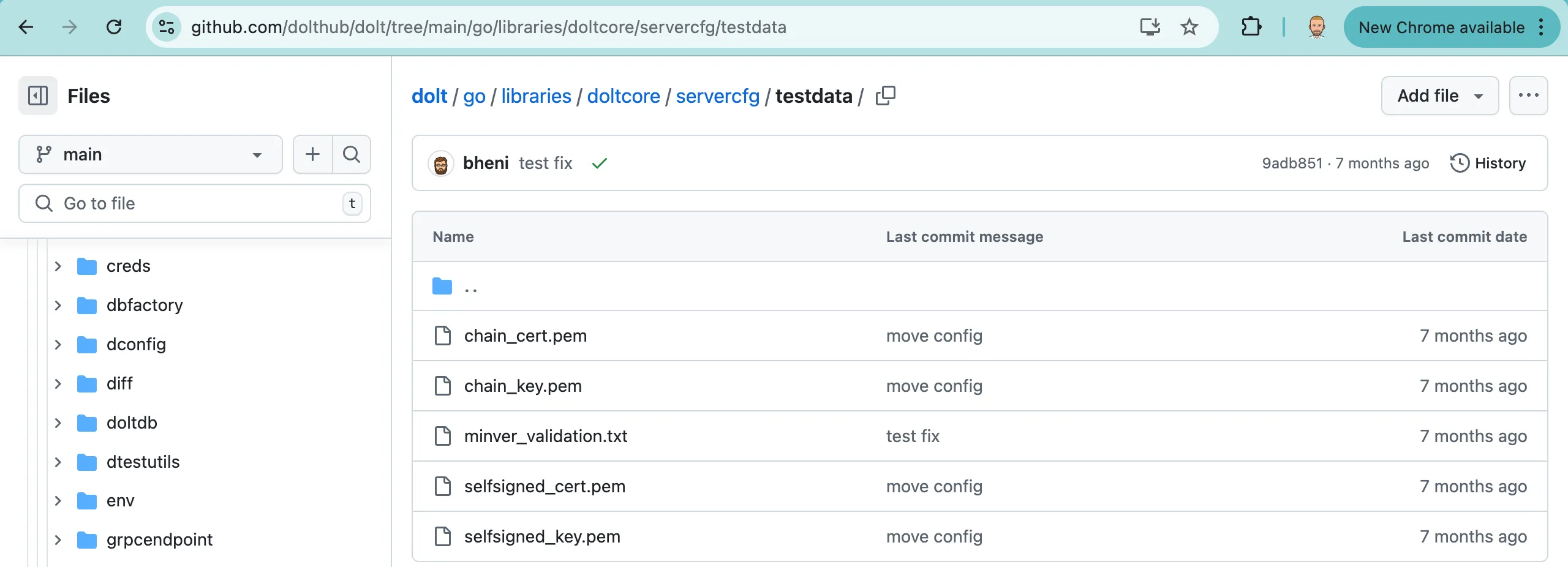Image resolution: width=1568 pixels, height=567 pixels.
Task: Open minver_validation.txt file
Action: click(545, 435)
